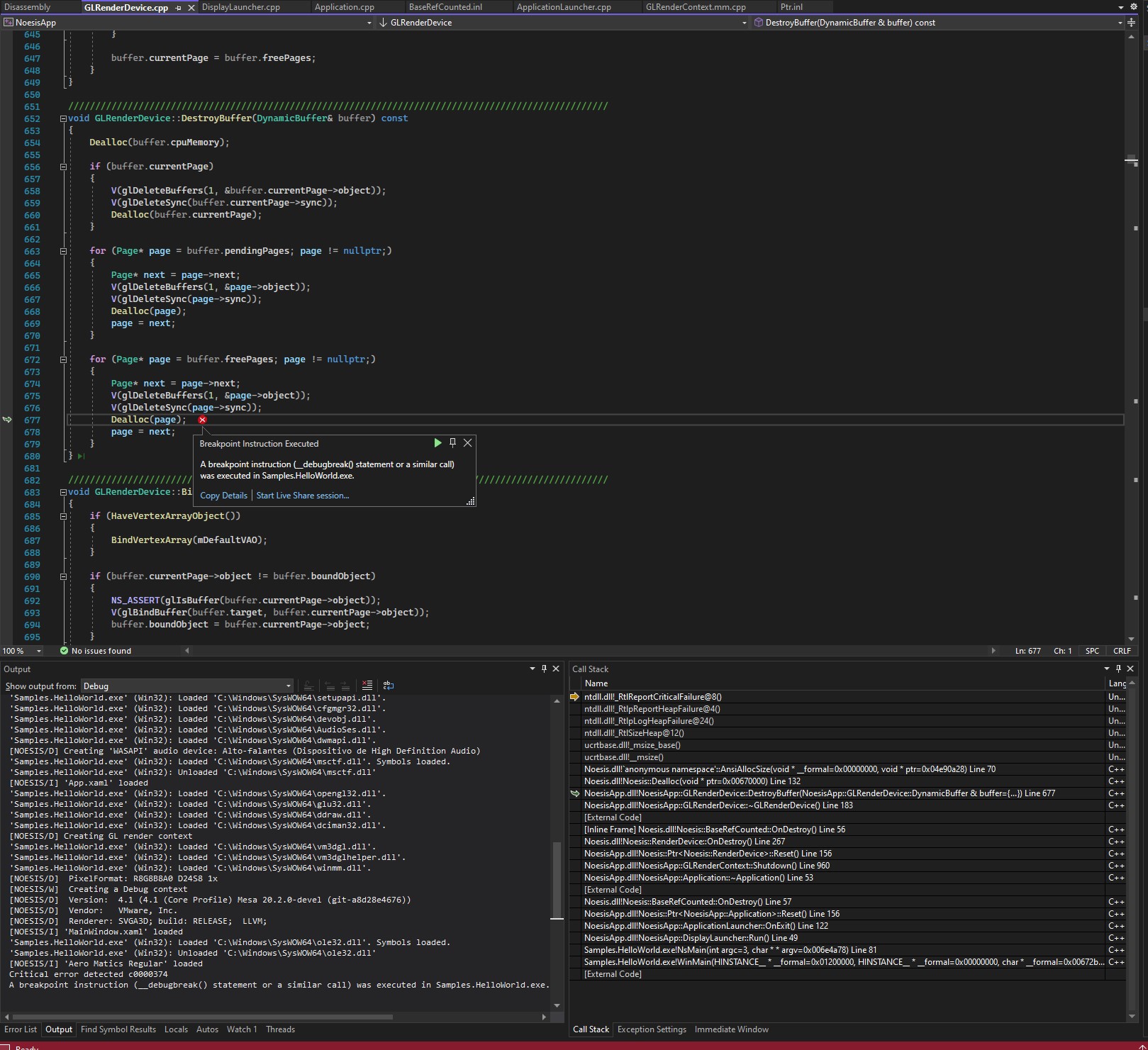
Task: Click the editor split-window icon
Action: click(1131, 23)
